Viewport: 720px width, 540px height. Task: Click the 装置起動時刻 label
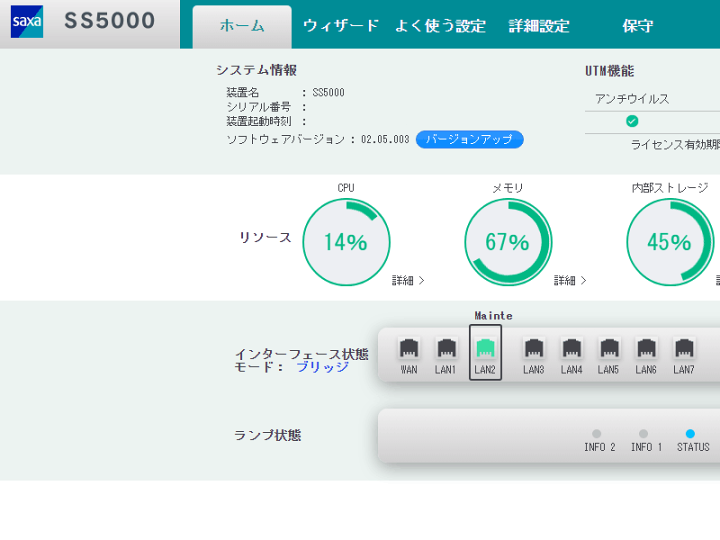[x=259, y=121]
